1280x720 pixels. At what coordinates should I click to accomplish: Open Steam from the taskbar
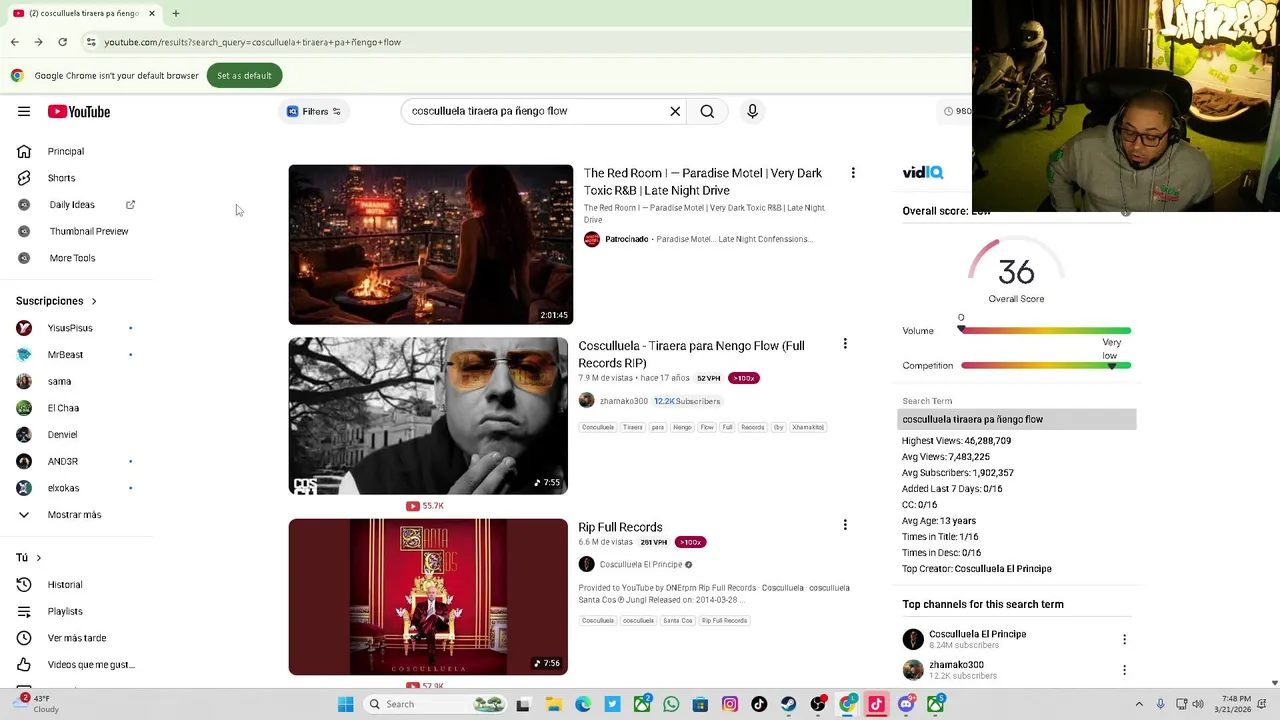(x=788, y=704)
